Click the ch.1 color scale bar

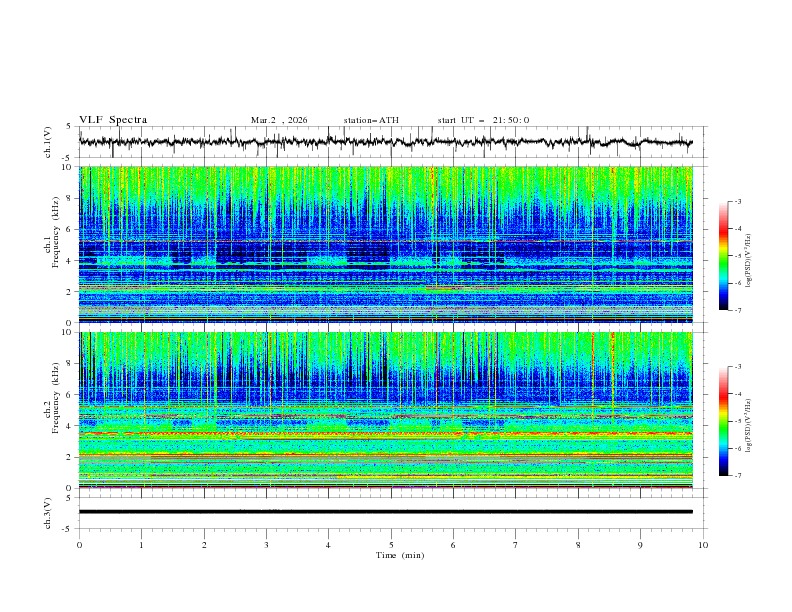point(723,255)
